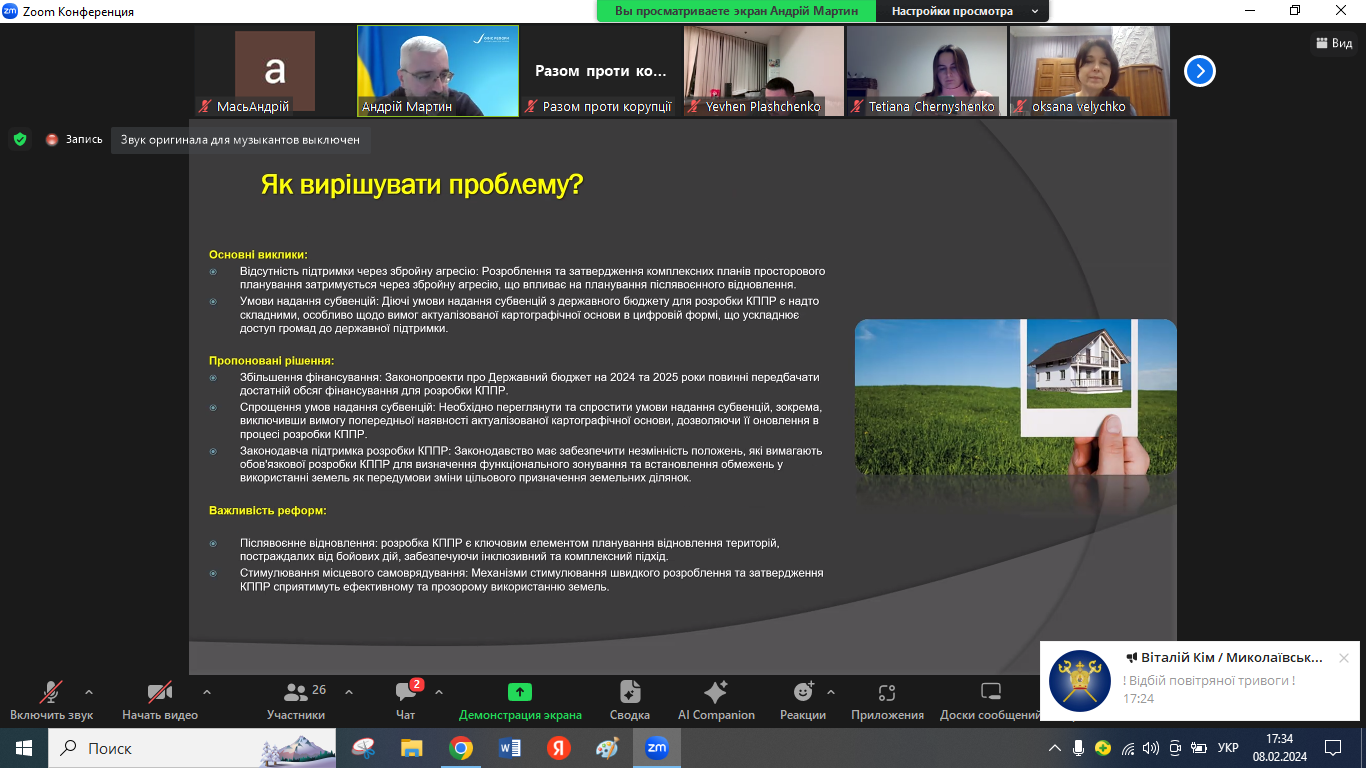Open audio options arrow beside Включить звук

(x=89, y=692)
